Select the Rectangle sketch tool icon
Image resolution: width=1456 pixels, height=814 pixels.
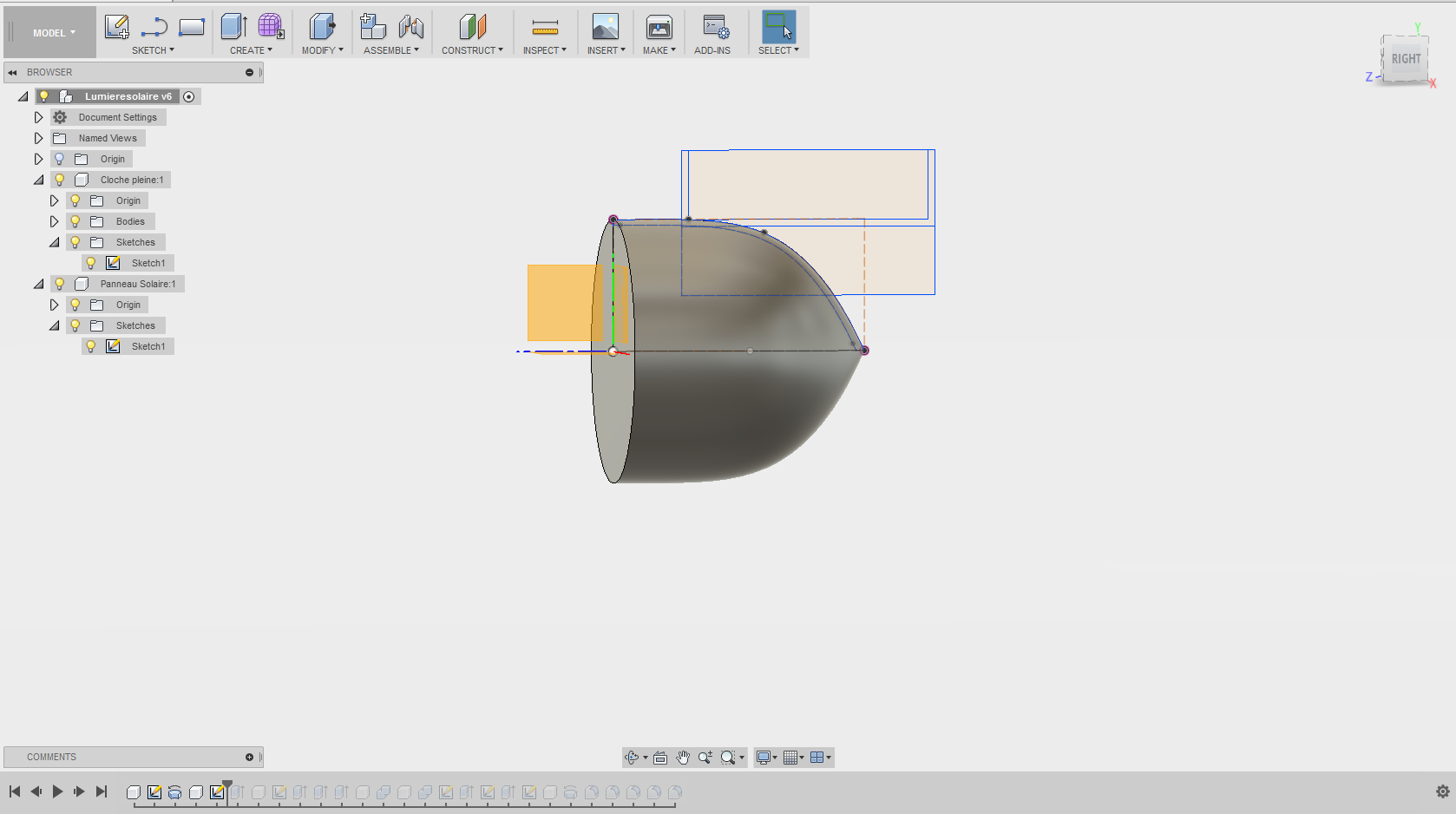tap(191, 27)
